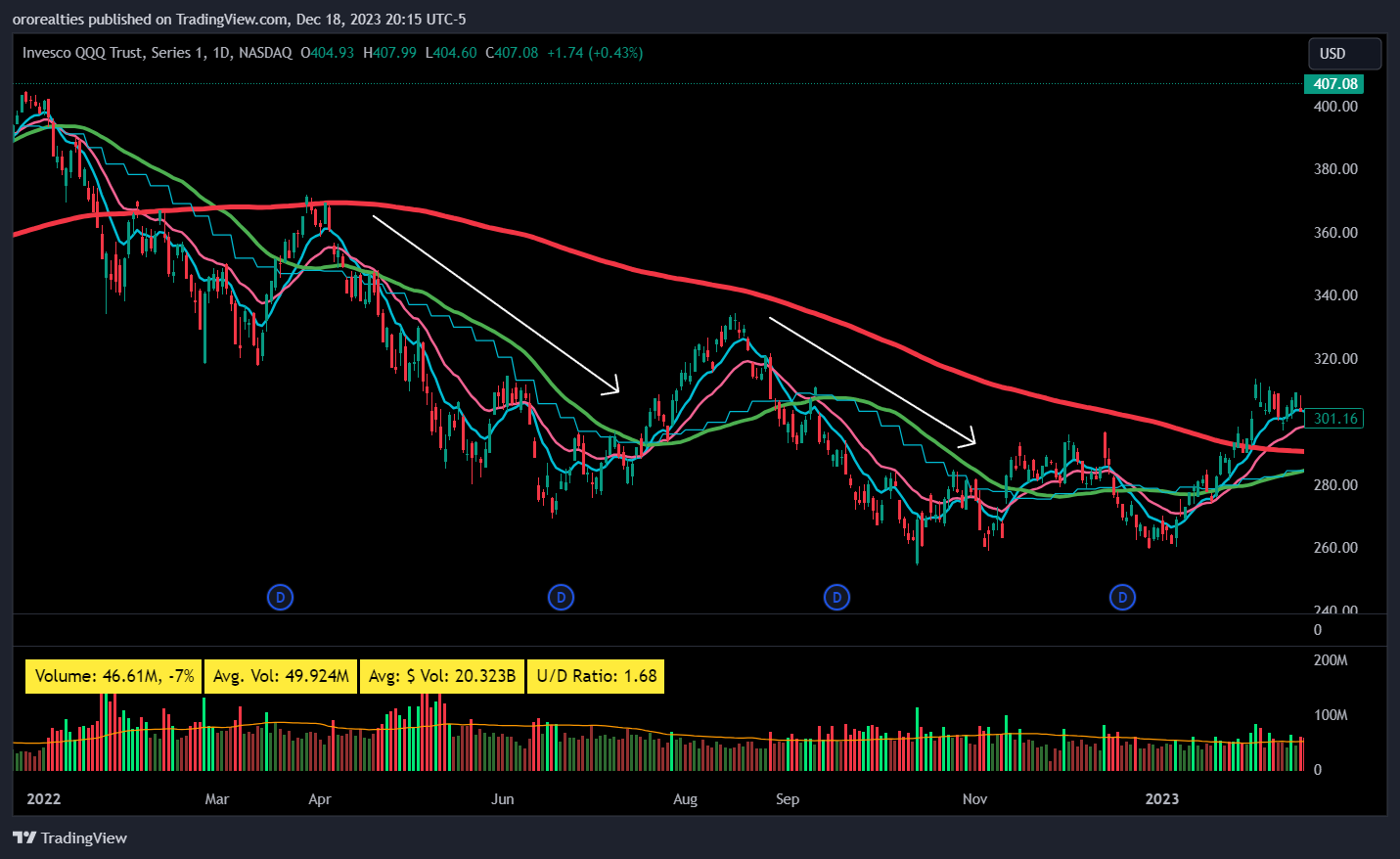
Task: Click the 2023 time axis label
Action: tap(1162, 799)
